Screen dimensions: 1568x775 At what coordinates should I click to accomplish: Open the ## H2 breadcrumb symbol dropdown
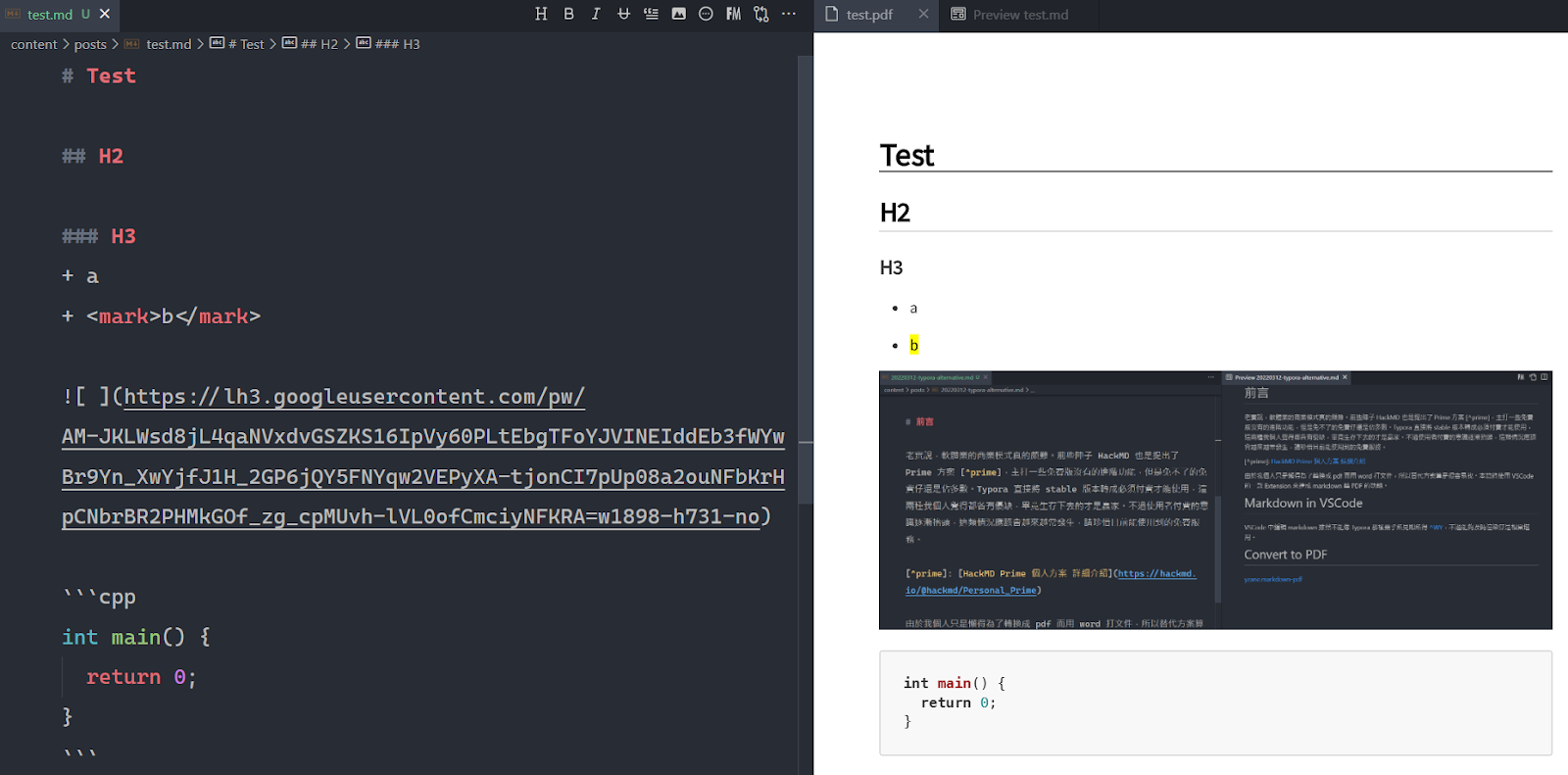pyautogui.click(x=319, y=44)
